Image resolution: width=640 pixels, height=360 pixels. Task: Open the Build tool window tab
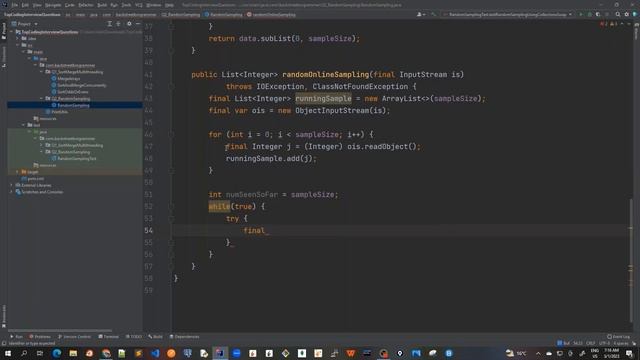(x=155, y=337)
